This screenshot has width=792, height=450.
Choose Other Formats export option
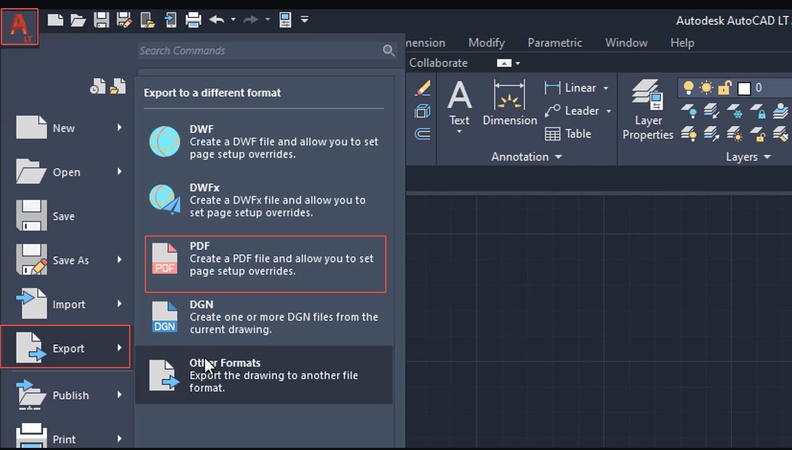(x=264, y=375)
